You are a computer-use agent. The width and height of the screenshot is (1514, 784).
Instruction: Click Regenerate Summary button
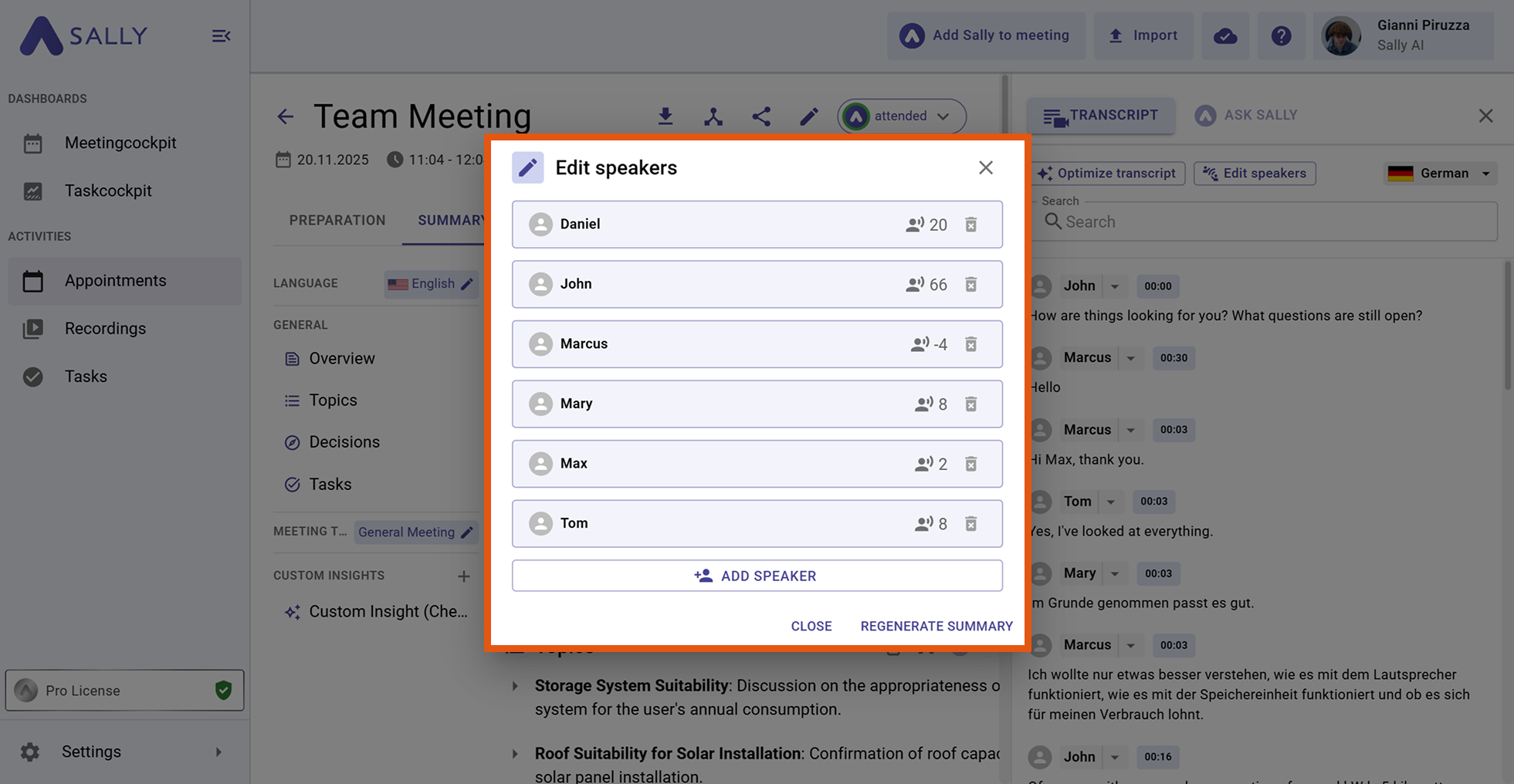tap(936, 627)
